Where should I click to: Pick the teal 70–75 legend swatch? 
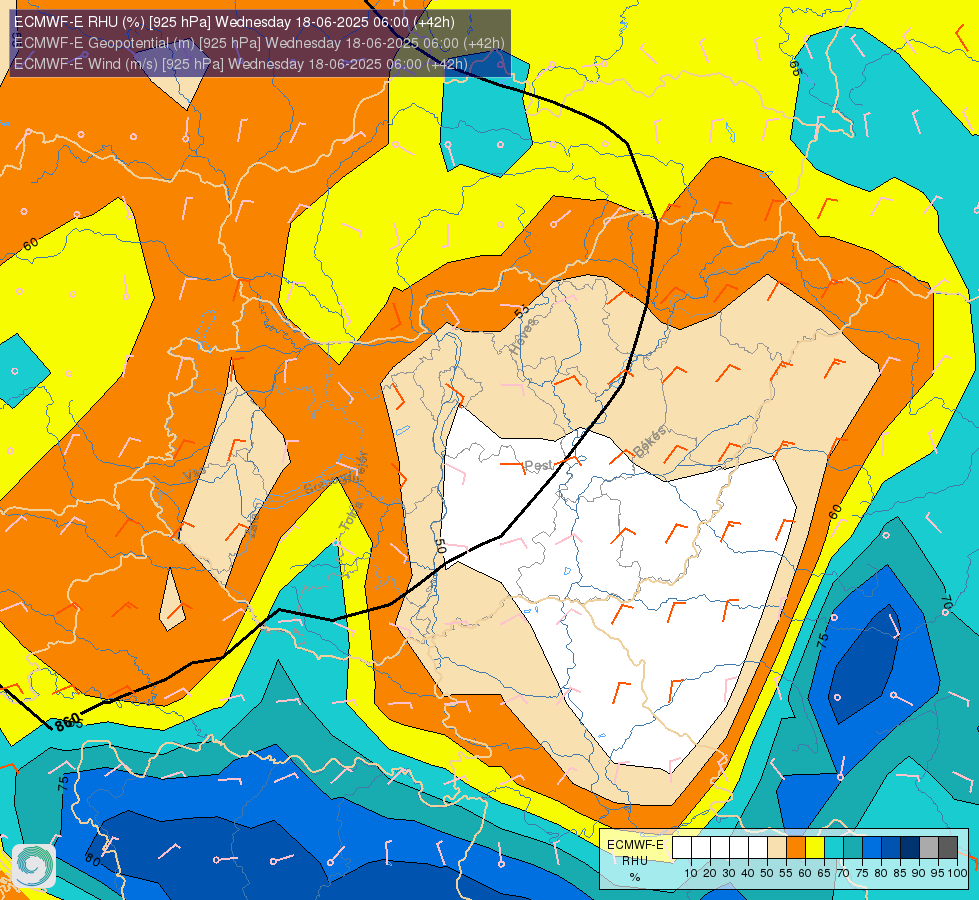point(853,847)
